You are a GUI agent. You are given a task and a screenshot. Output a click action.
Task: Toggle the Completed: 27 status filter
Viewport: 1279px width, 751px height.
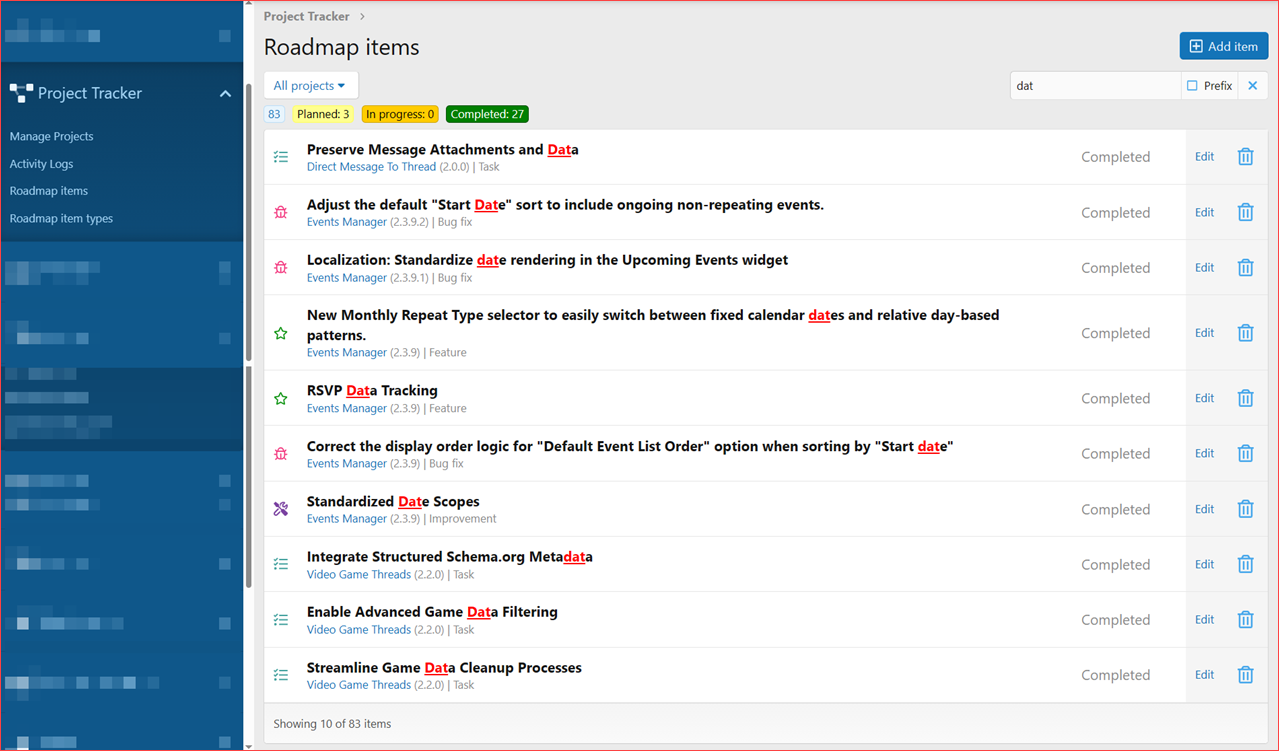point(487,113)
